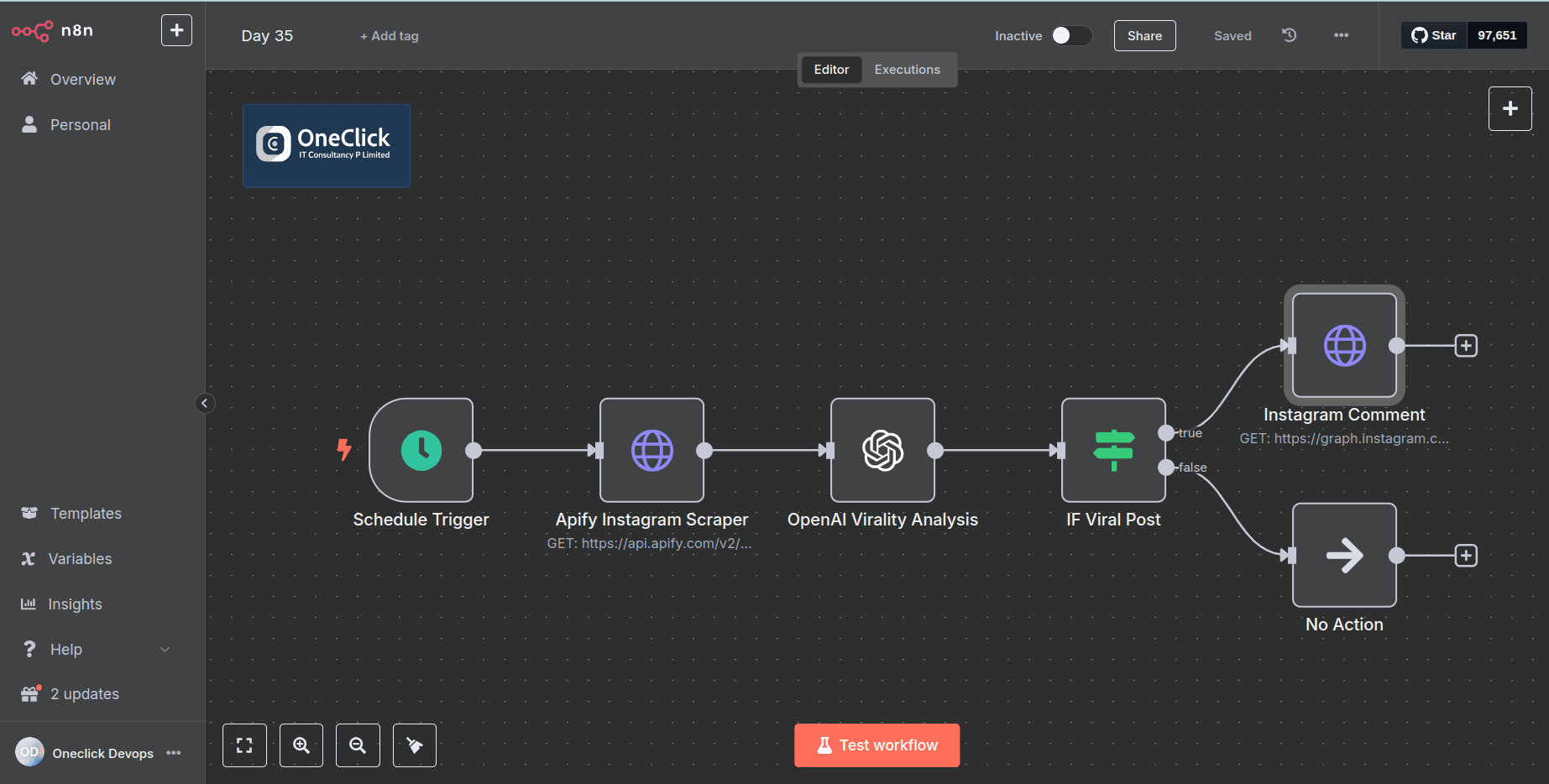Expand the Help menu
The height and width of the screenshot is (784, 1549).
94,649
